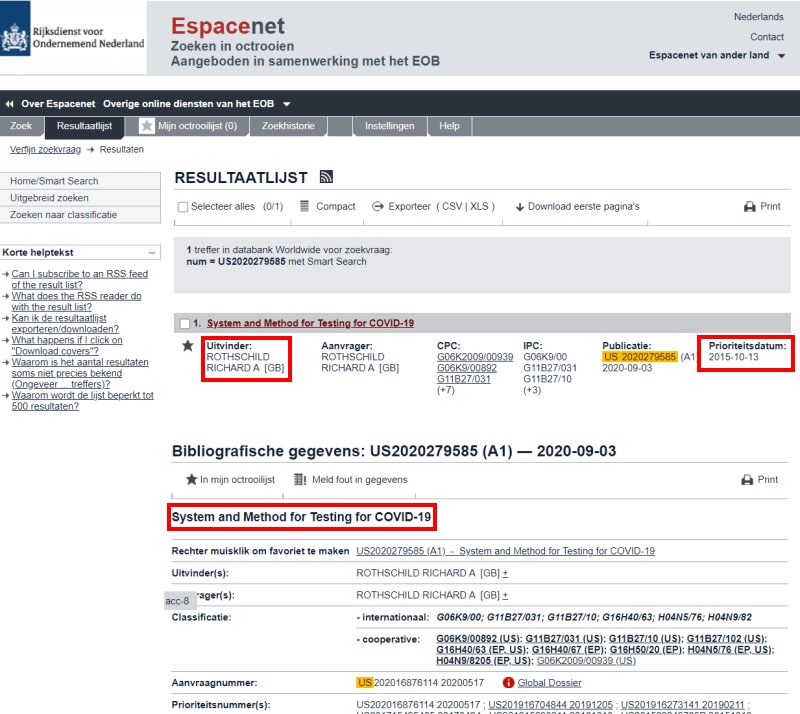The height and width of the screenshot is (714, 800).
Task: Open CPC link G06K2009/00939 in result row
Action: 474,357
